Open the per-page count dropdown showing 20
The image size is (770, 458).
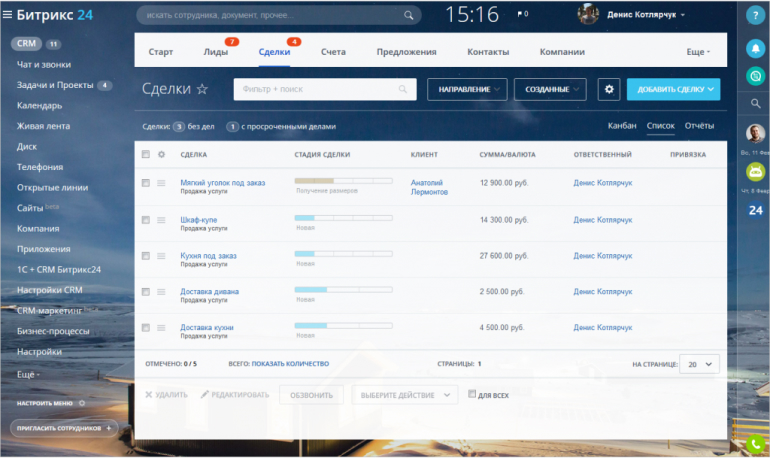[698, 365]
